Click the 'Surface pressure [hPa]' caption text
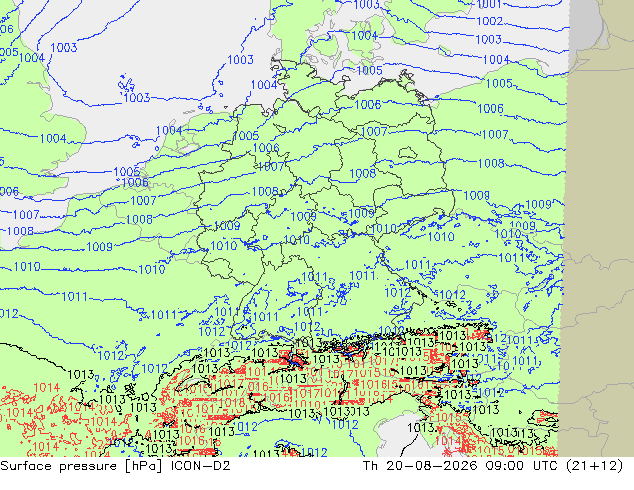This screenshot has height=490, width=634. tap(81, 466)
